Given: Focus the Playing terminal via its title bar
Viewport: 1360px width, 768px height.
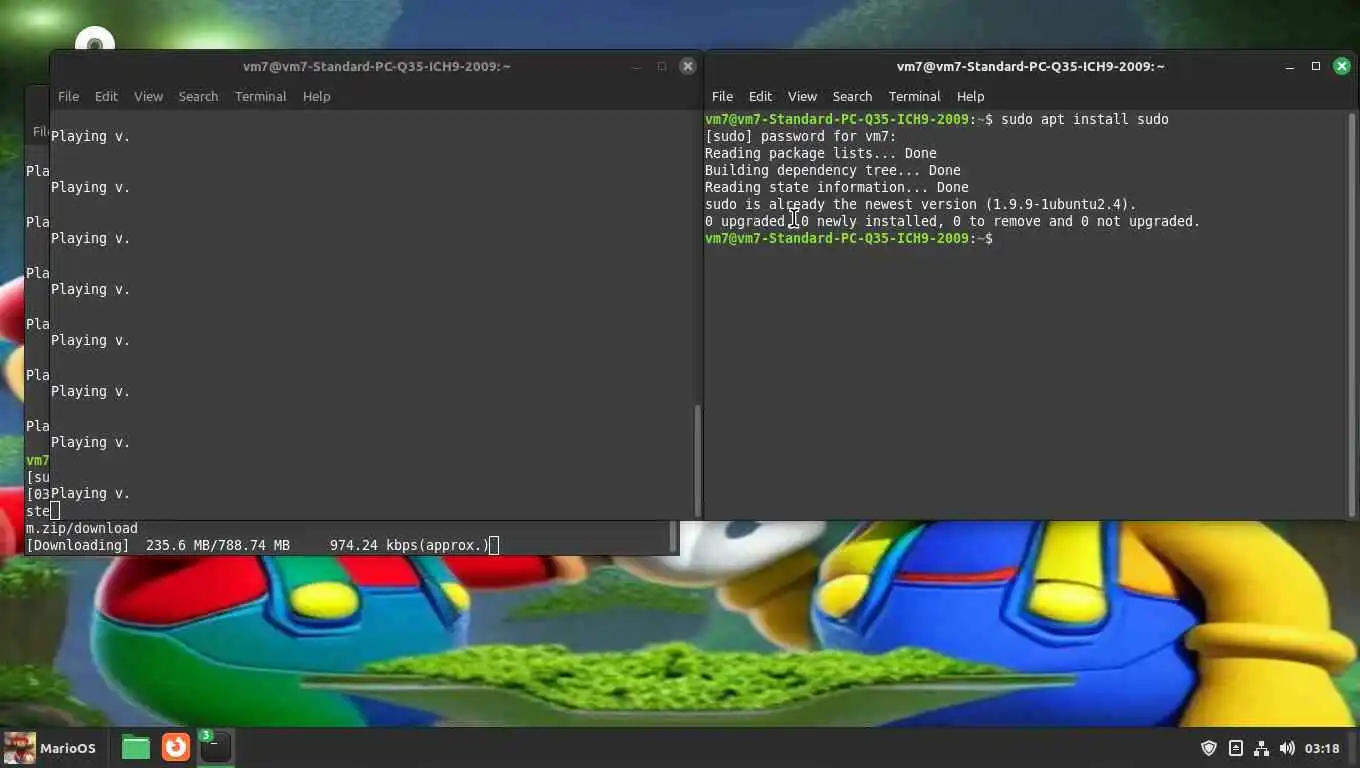Looking at the screenshot, I should click(376, 66).
